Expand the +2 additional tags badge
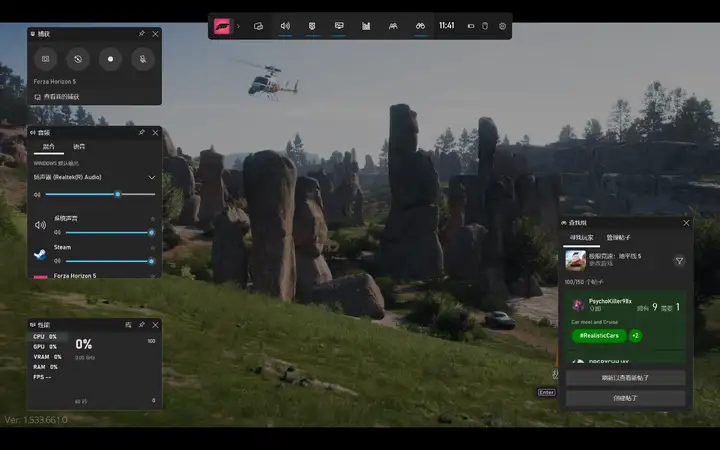 pyautogui.click(x=636, y=336)
